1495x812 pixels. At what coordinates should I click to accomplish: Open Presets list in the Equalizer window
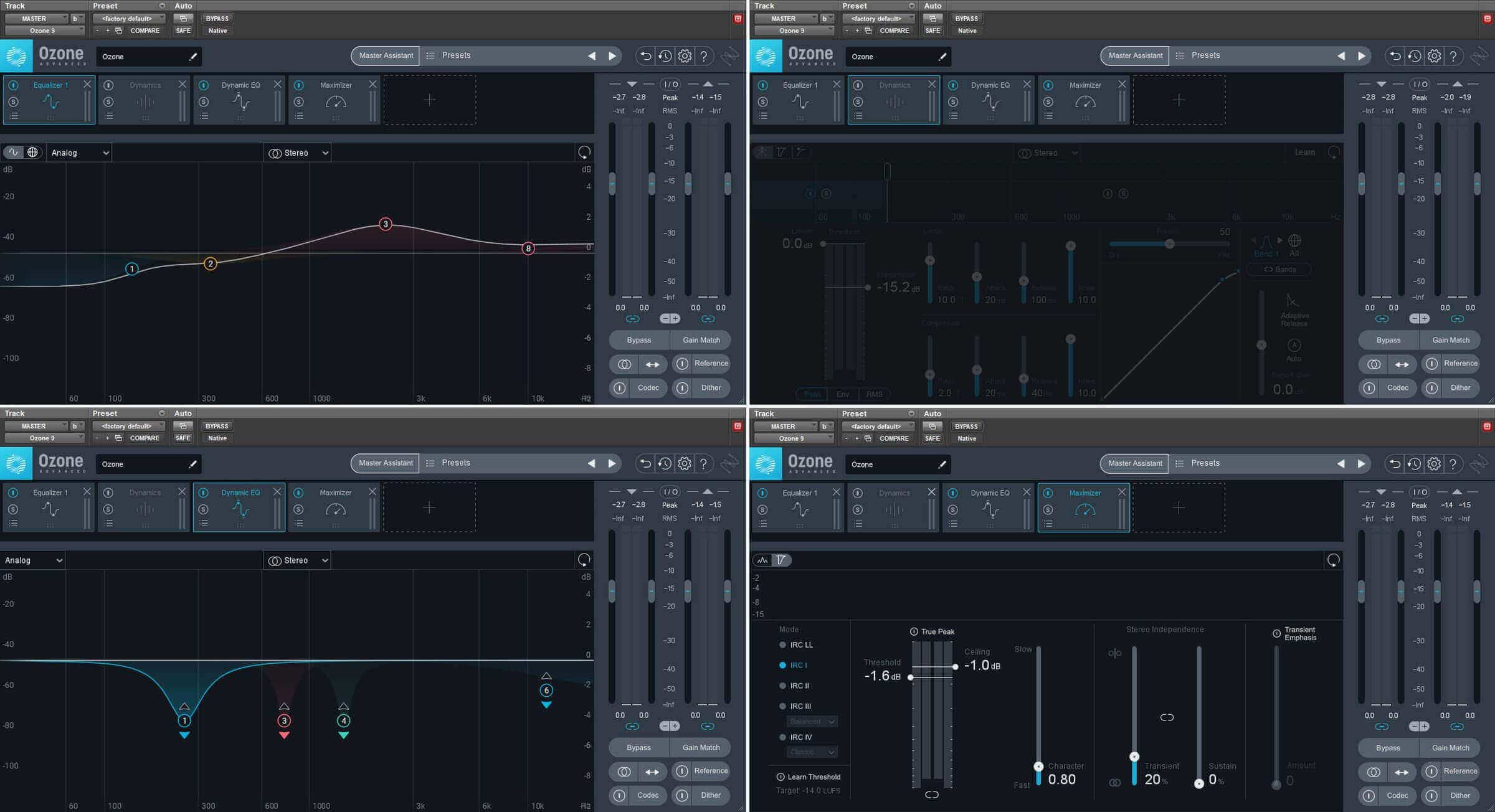[456, 55]
